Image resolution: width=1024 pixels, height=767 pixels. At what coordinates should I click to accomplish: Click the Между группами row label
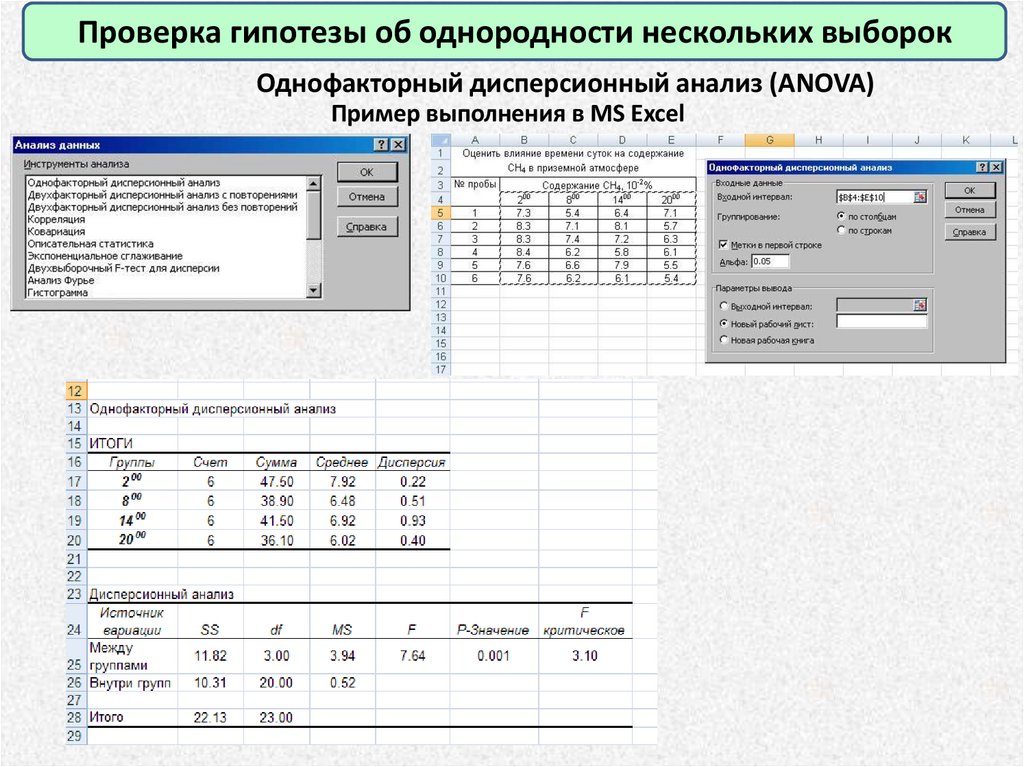pyautogui.click(x=132, y=655)
